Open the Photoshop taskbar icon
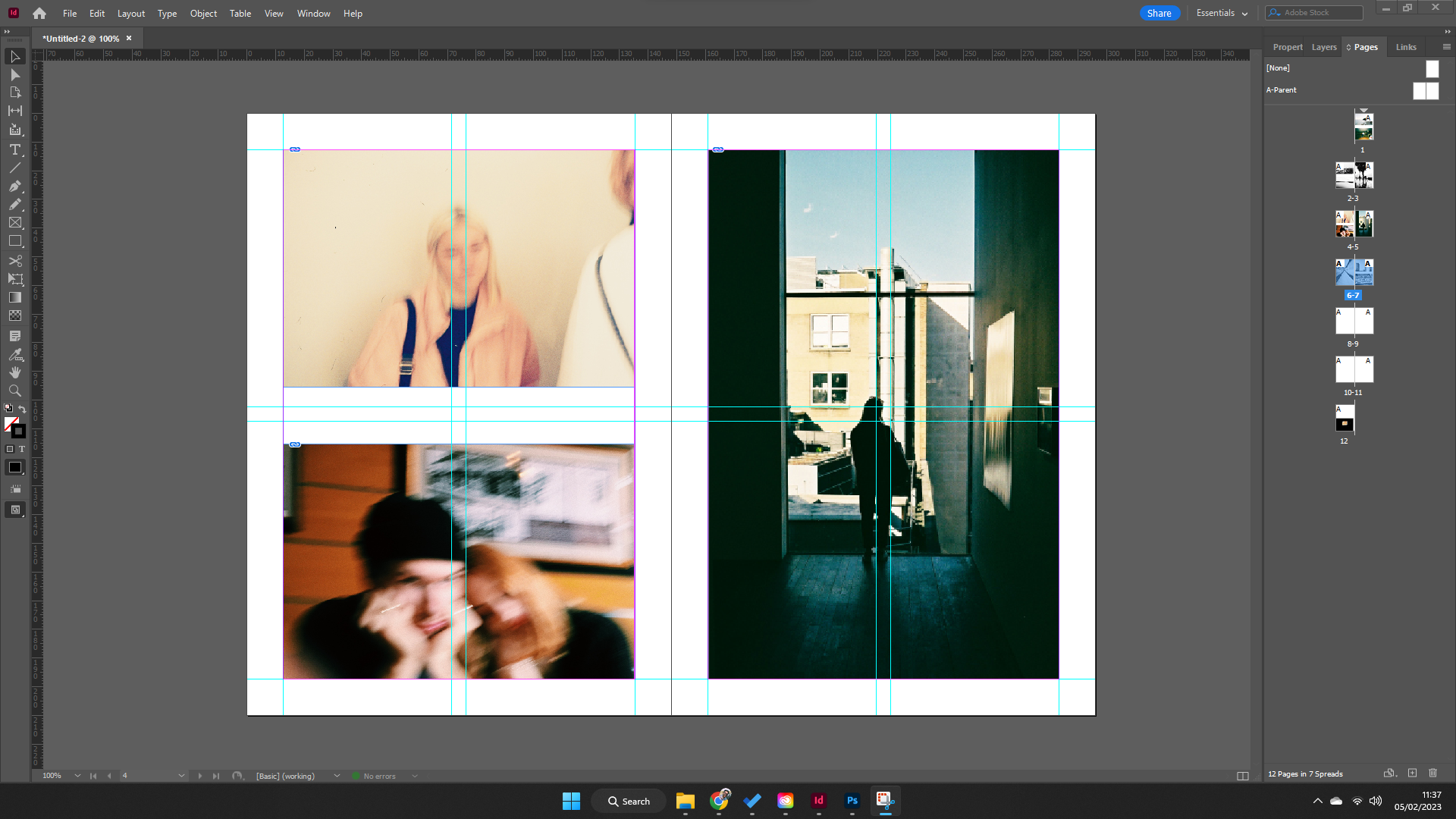Image resolution: width=1456 pixels, height=819 pixels. point(852,801)
